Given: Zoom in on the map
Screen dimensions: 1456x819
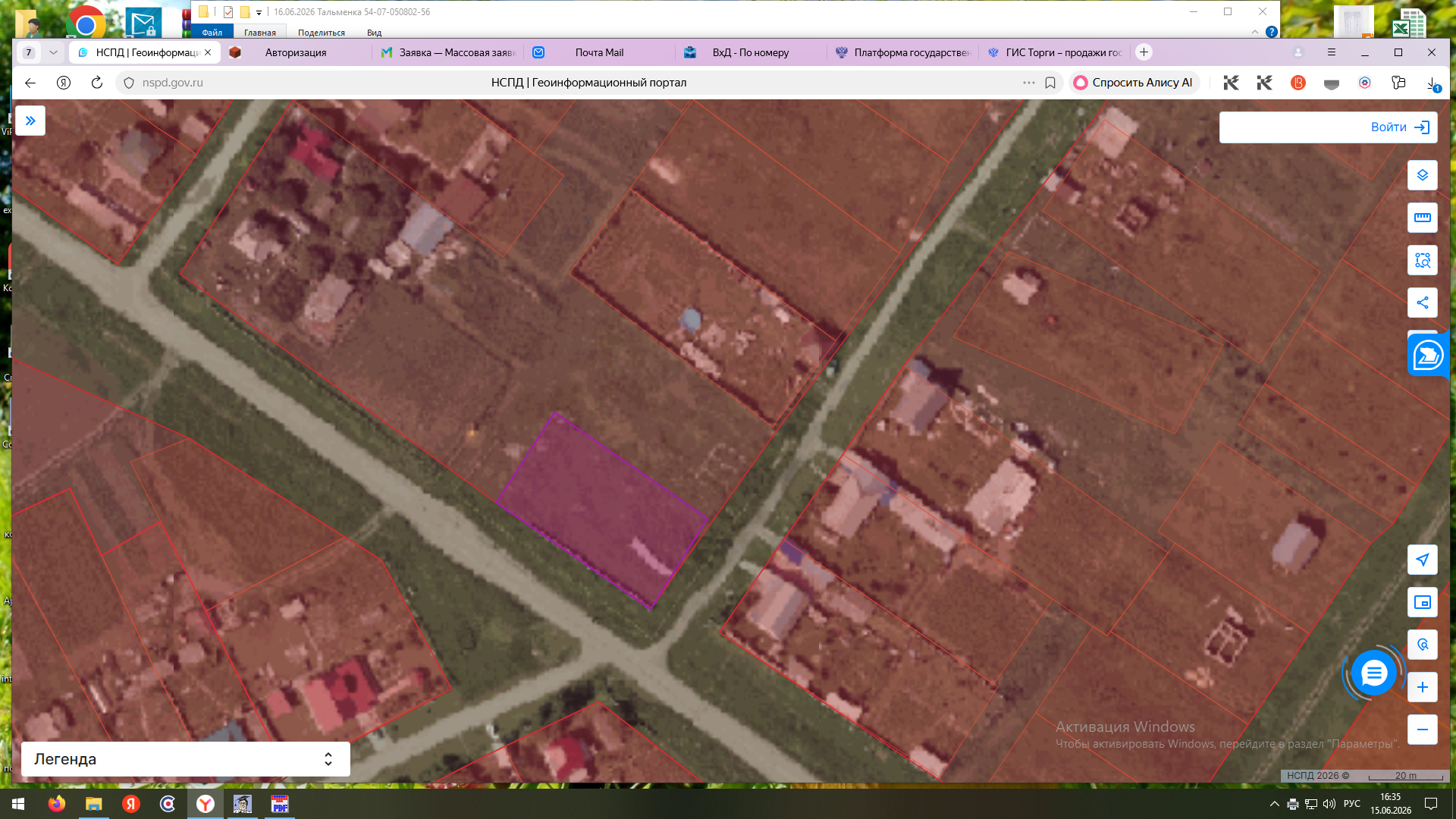Looking at the screenshot, I should pos(1422,687).
